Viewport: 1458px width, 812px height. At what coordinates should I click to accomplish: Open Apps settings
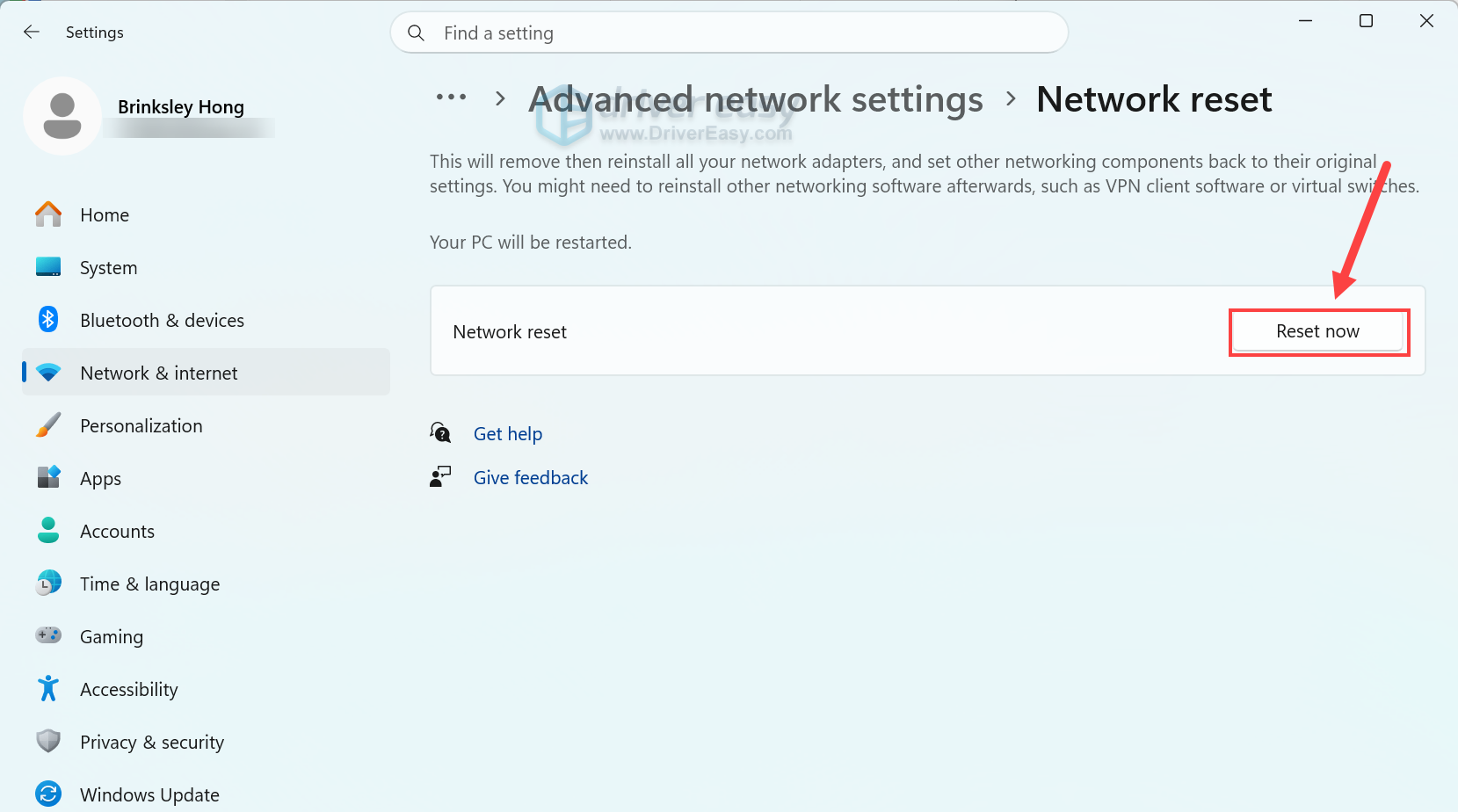tap(206, 478)
